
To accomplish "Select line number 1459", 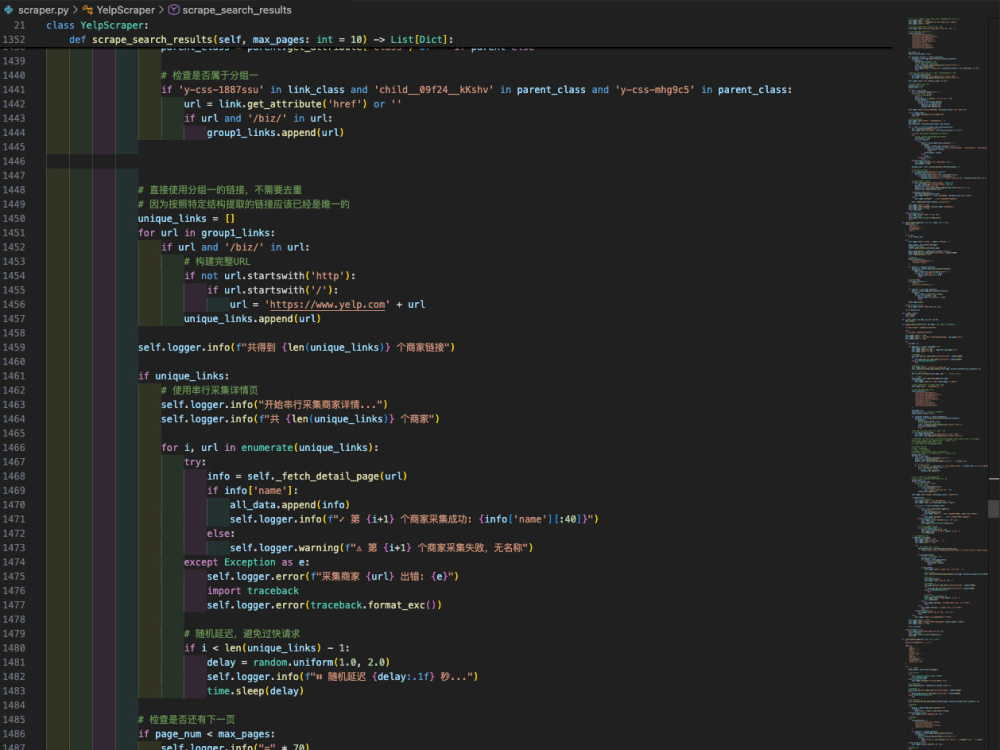I will (14, 347).
